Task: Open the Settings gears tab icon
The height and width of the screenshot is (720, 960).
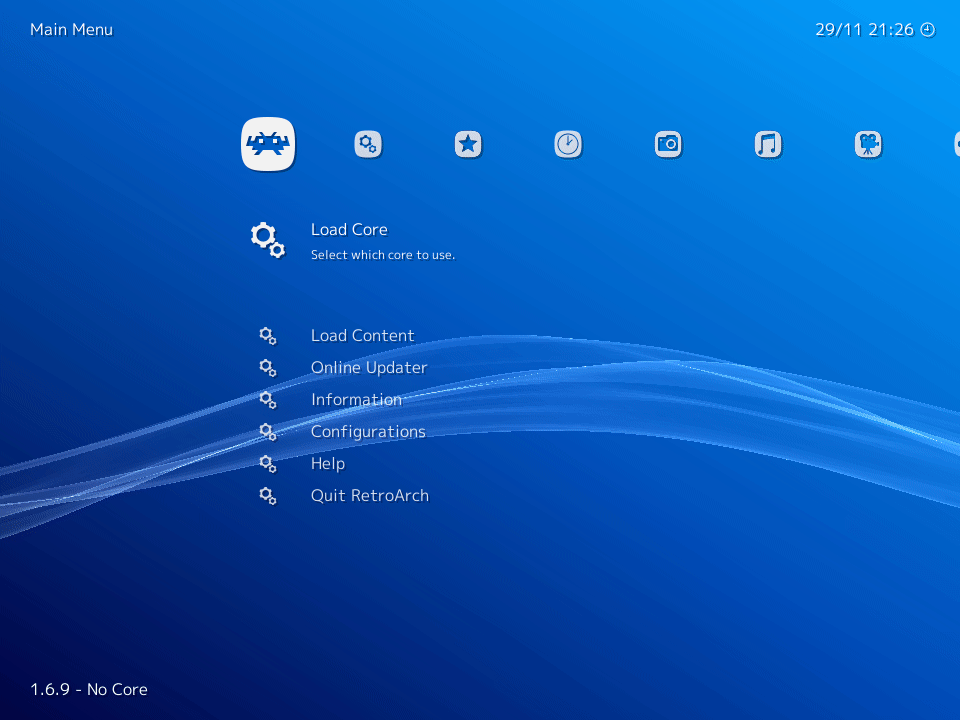Action: (368, 144)
